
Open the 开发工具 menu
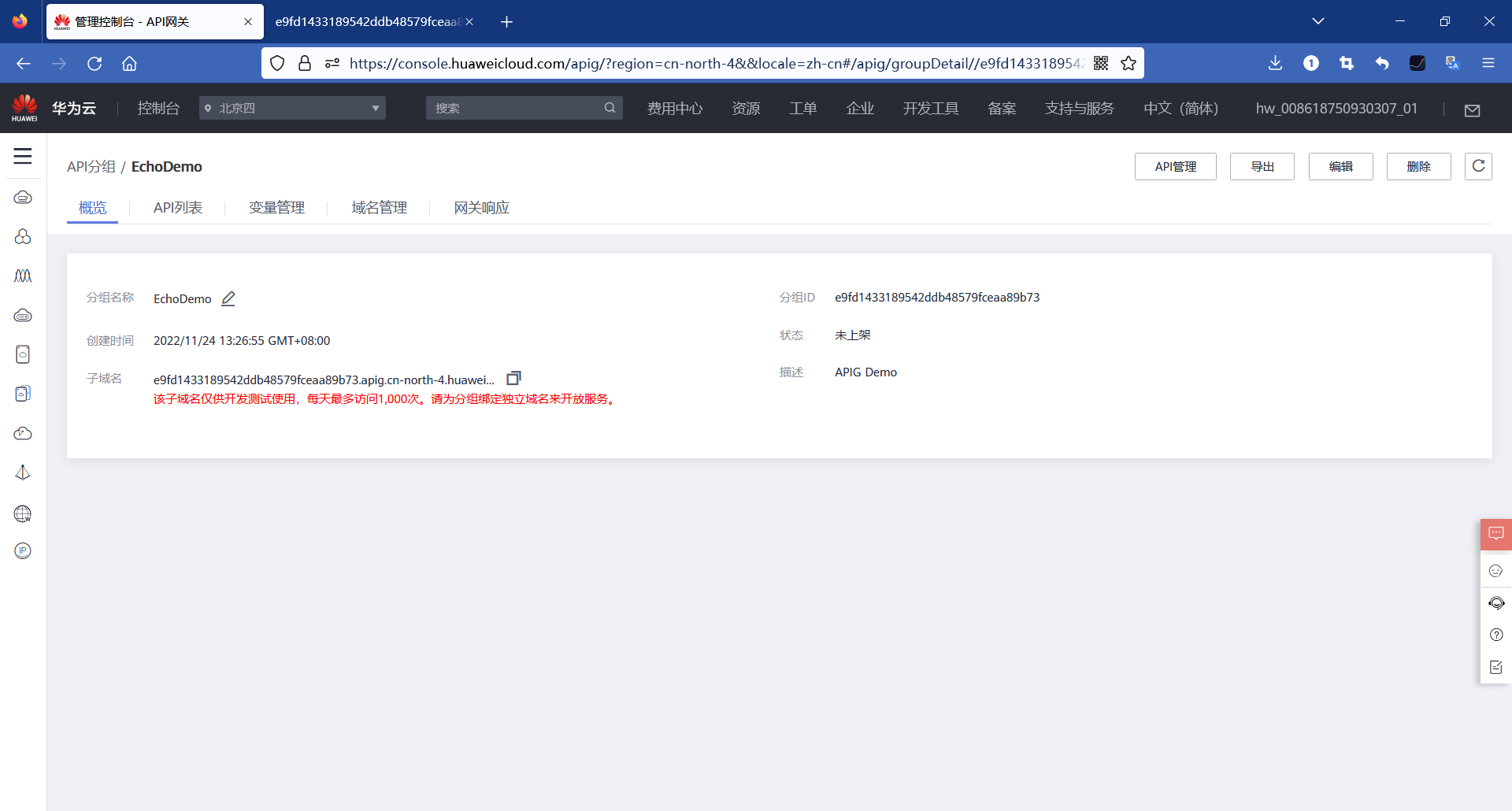point(931,108)
